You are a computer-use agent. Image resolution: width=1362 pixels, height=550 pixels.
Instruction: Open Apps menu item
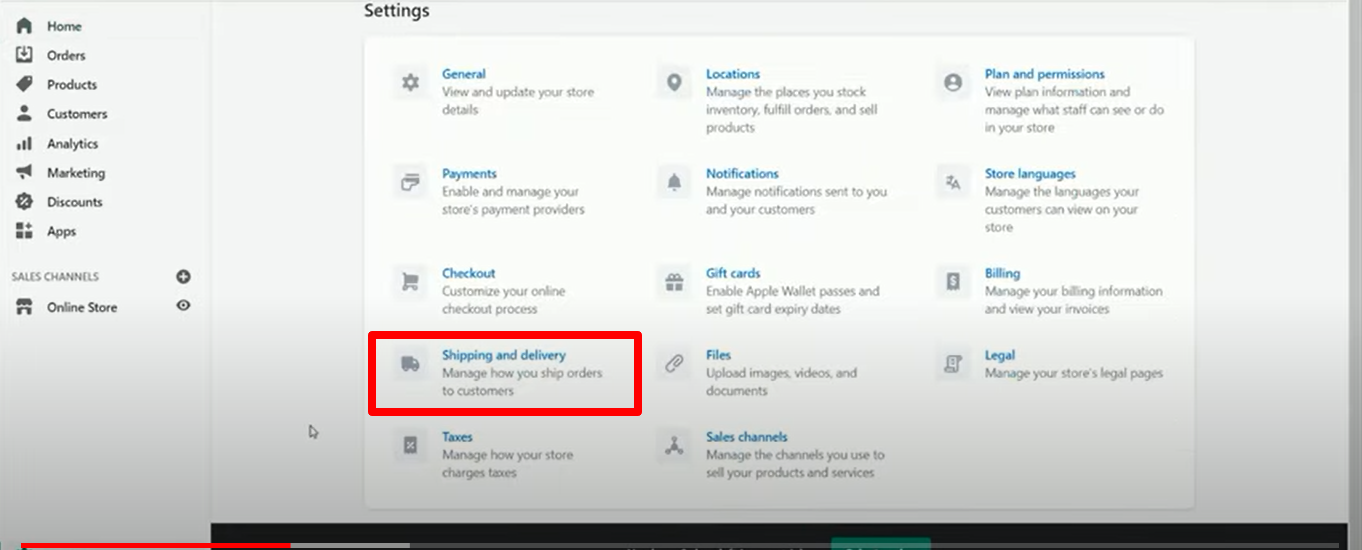point(61,231)
